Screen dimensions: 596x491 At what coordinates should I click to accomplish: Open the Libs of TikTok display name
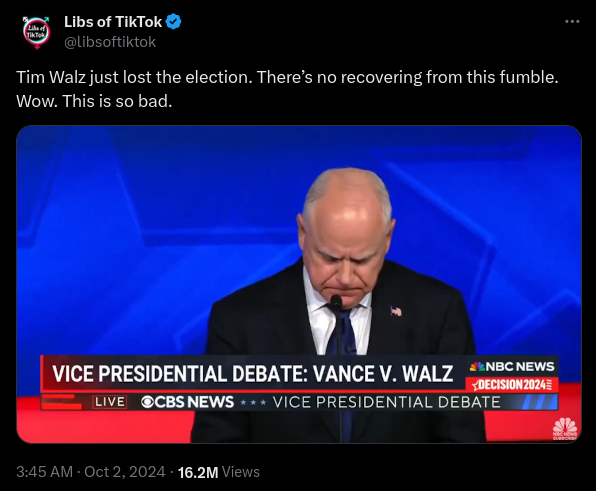click(113, 22)
